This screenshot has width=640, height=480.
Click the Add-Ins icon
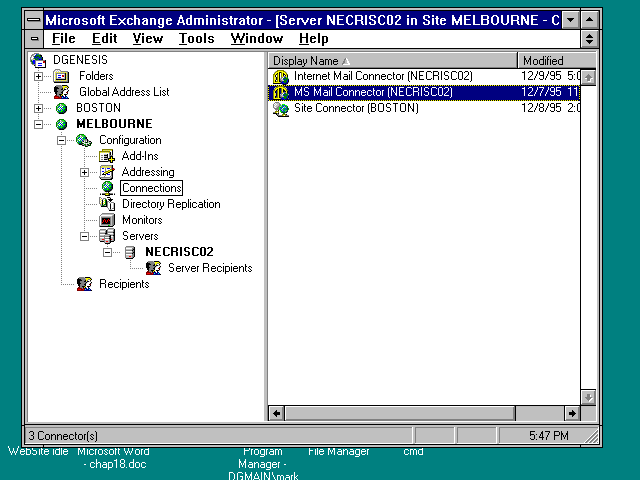tap(107, 156)
